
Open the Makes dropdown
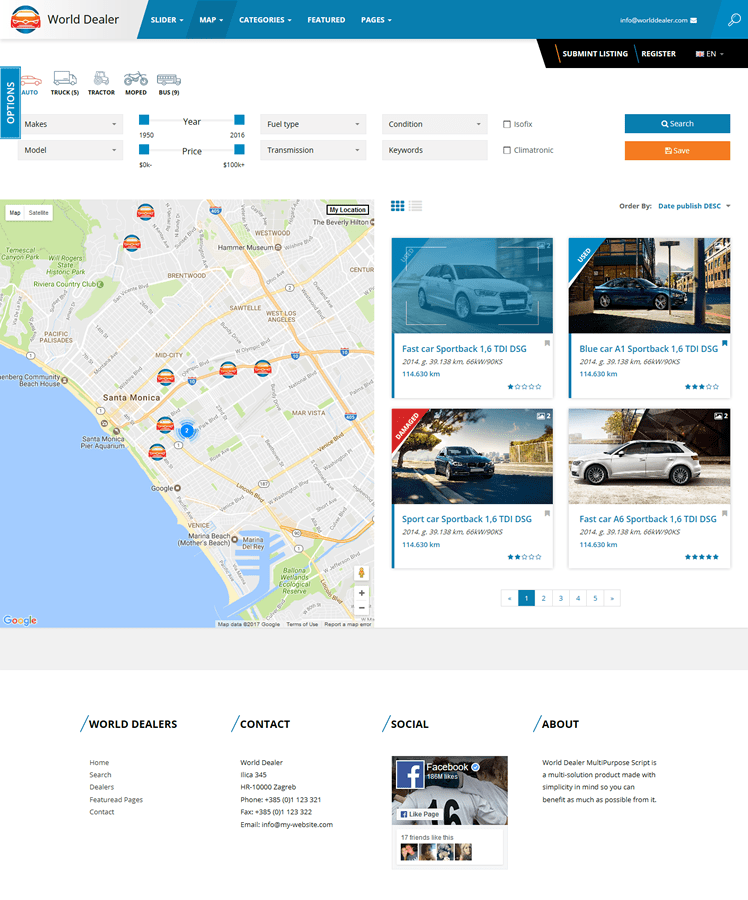71,124
